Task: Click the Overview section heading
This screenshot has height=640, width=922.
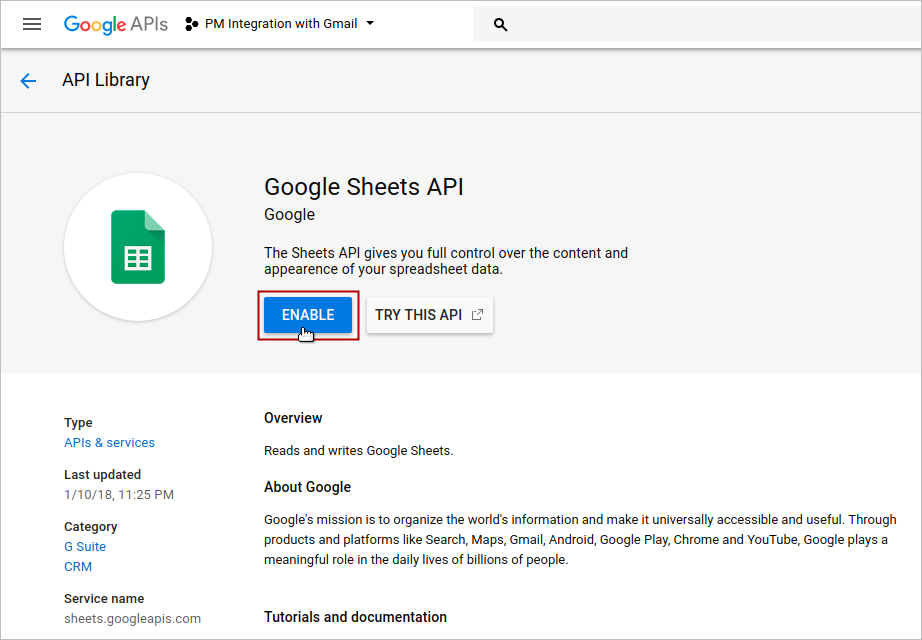Action: click(293, 418)
